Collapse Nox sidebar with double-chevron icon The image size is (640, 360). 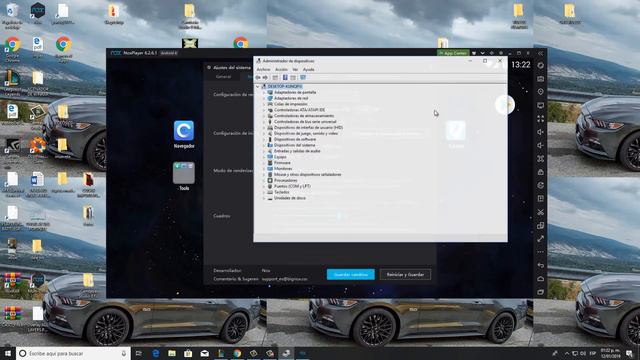(x=540, y=53)
